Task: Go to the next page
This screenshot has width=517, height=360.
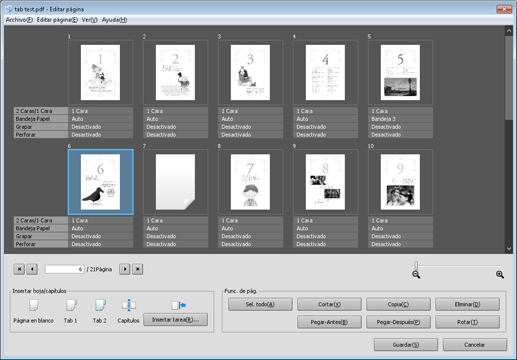Action: coord(125,269)
